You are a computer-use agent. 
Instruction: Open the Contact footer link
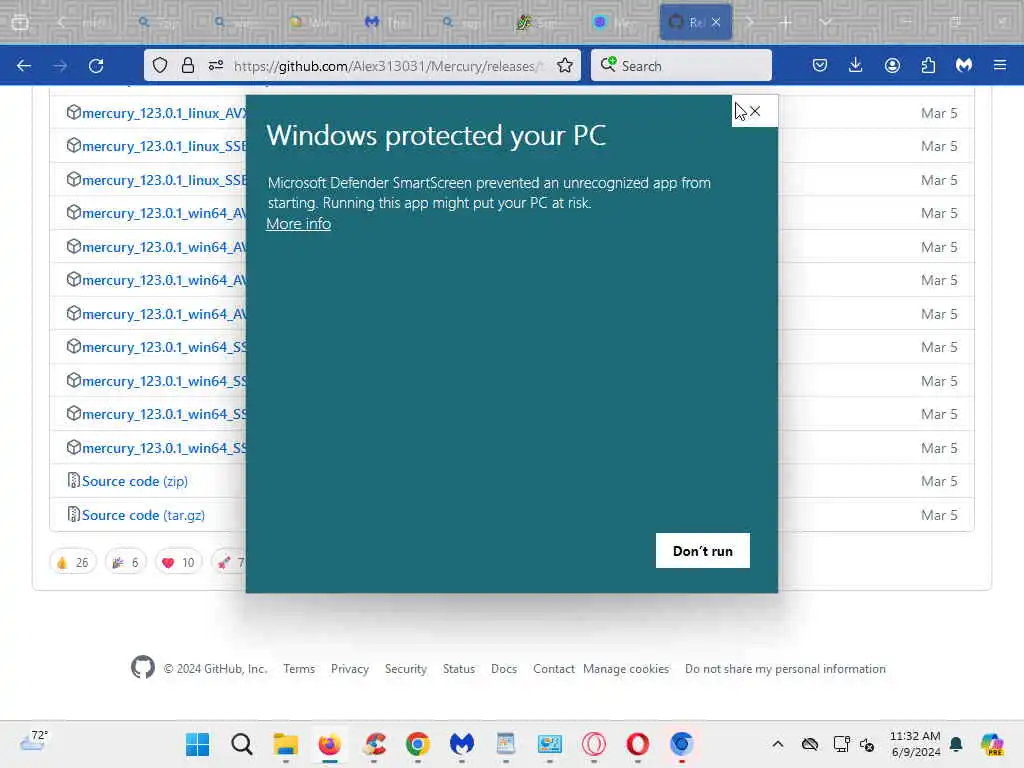pyautogui.click(x=553, y=669)
